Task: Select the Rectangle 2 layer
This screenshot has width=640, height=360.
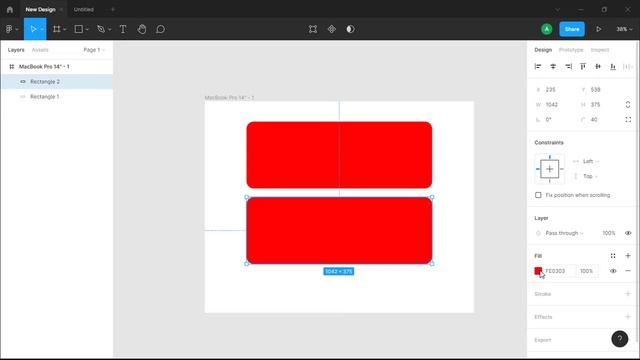Action: point(57,82)
